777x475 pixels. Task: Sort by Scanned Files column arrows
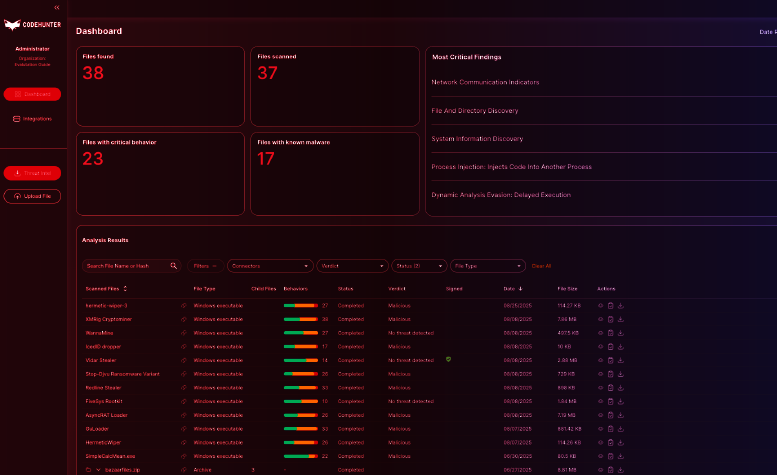[x=125, y=288]
